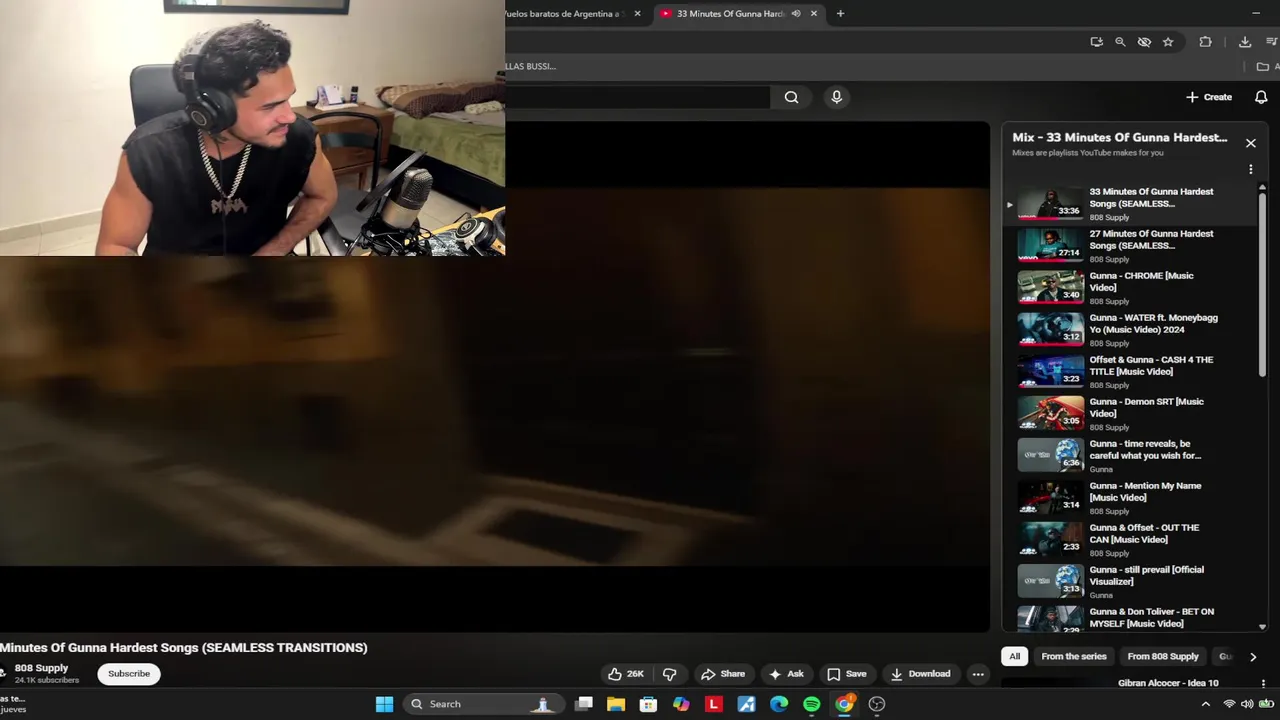The image size is (1280, 720).
Task: Open YouTube notifications bell
Action: [x=1261, y=97]
